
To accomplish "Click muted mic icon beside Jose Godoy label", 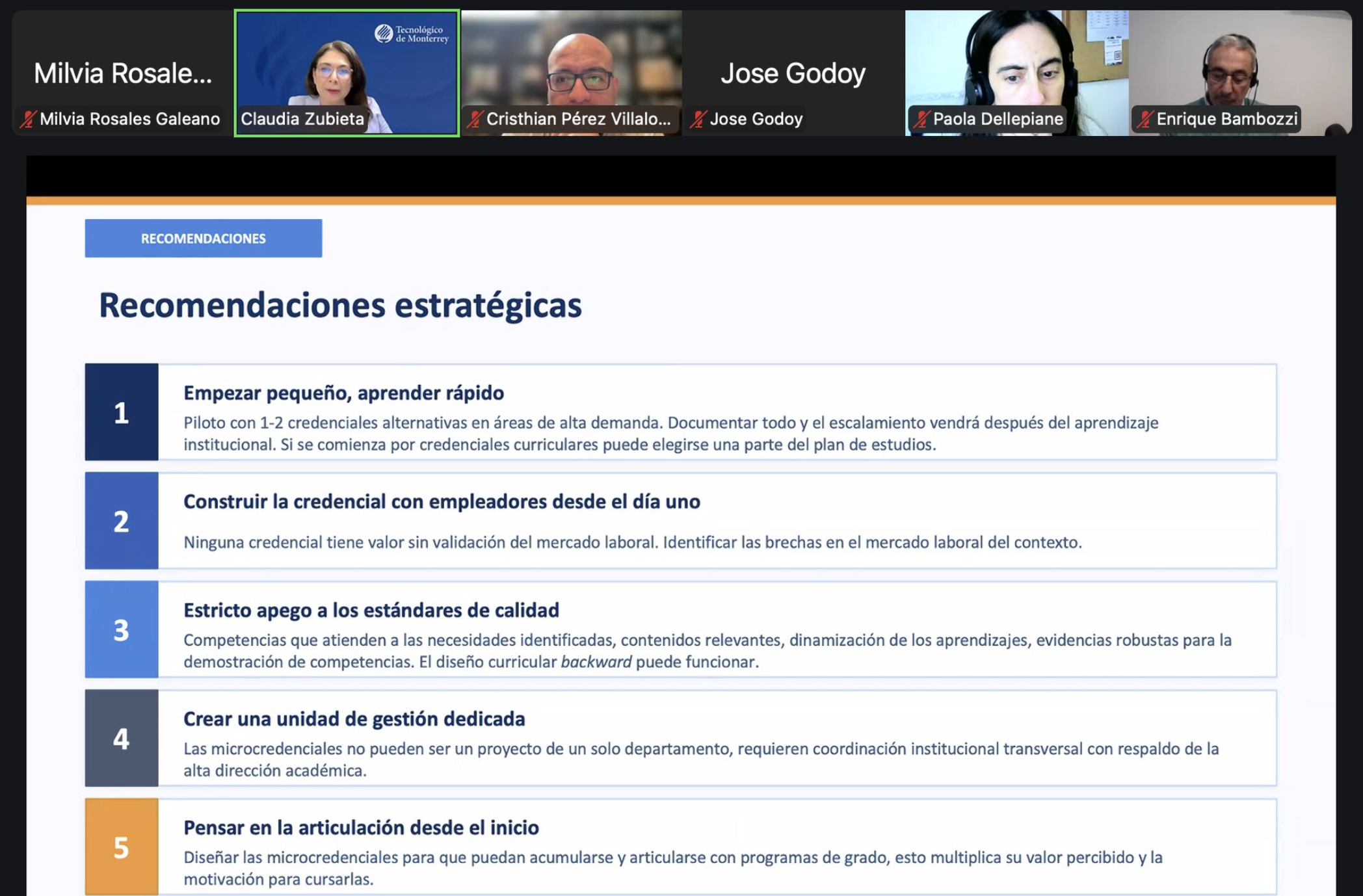I will pyautogui.click(x=698, y=119).
